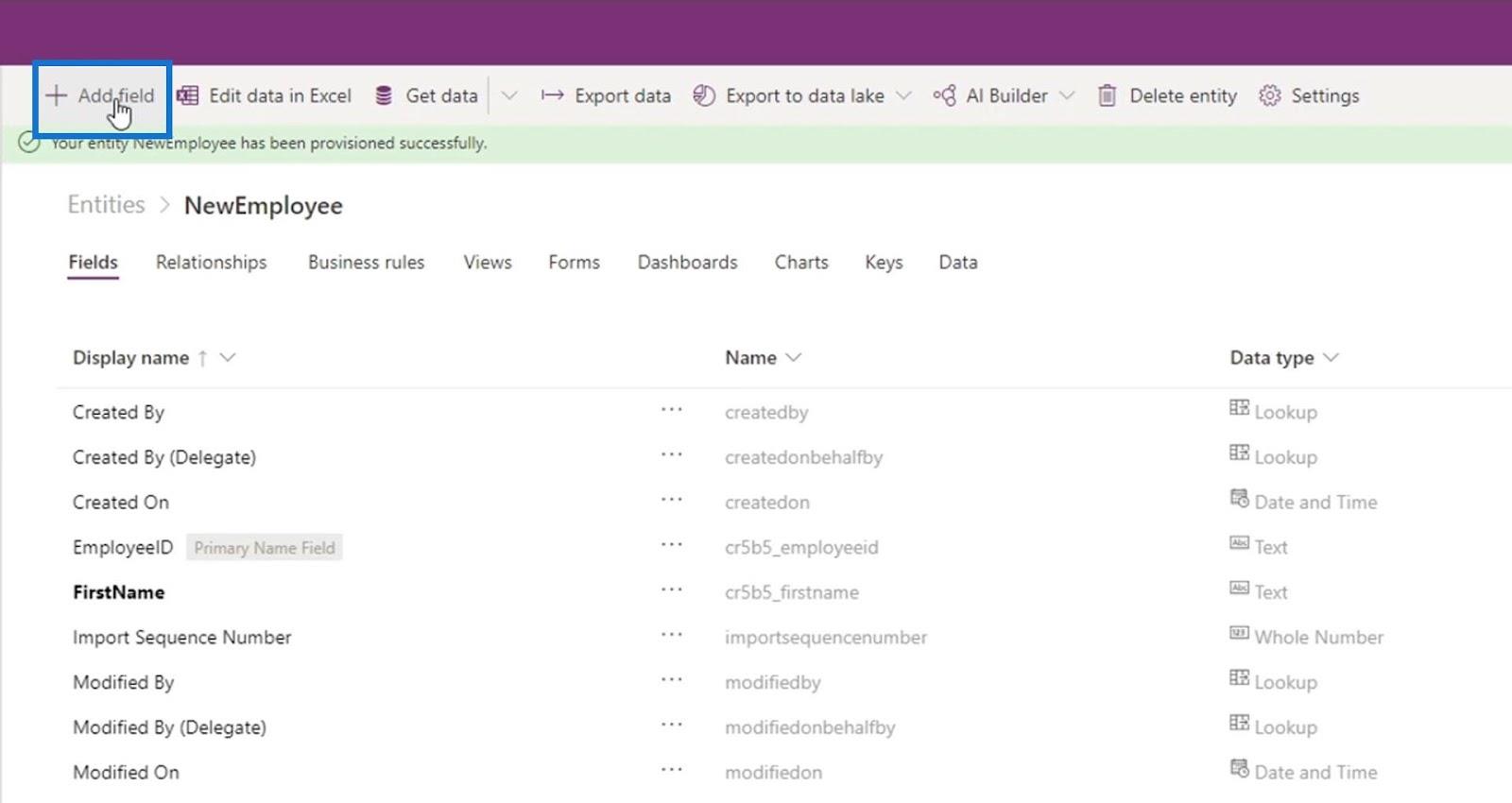Go to Entities breadcrumb link
Image resolution: width=1512 pixels, height=803 pixels.
pyautogui.click(x=106, y=205)
